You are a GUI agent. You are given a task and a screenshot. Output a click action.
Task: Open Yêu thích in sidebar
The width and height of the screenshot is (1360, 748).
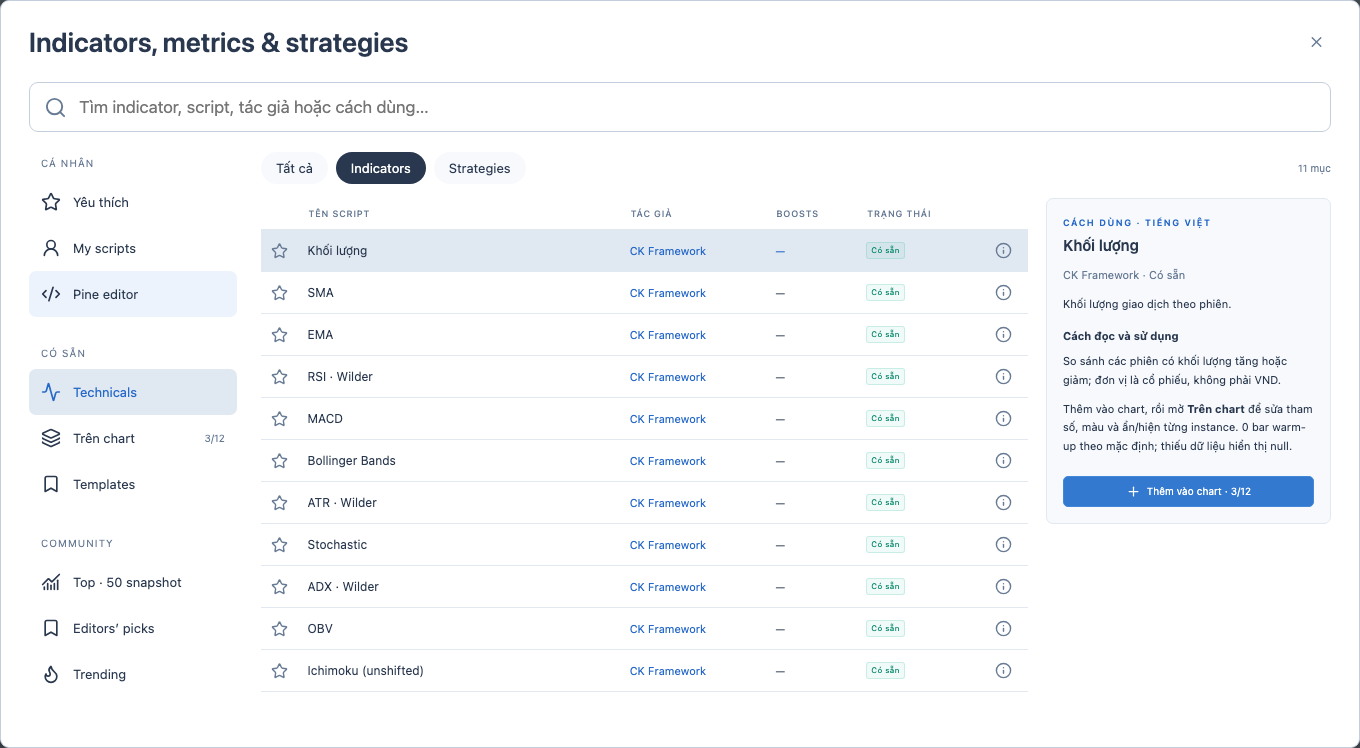pyautogui.click(x=133, y=202)
